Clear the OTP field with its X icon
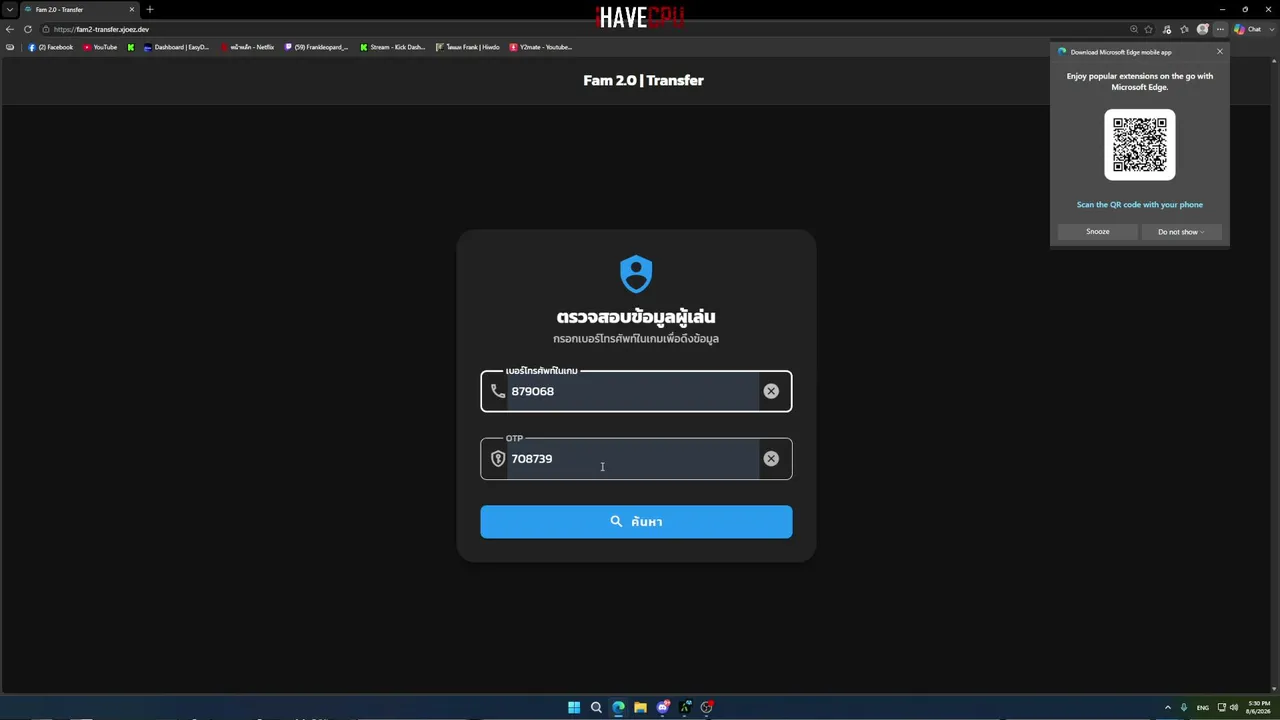1280x720 pixels. (771, 458)
